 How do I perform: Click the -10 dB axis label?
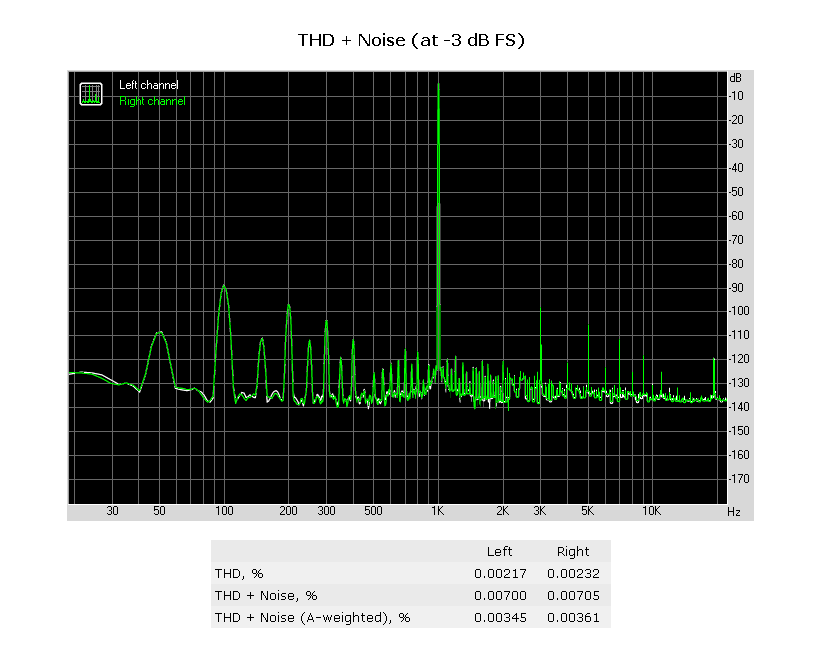click(736, 96)
